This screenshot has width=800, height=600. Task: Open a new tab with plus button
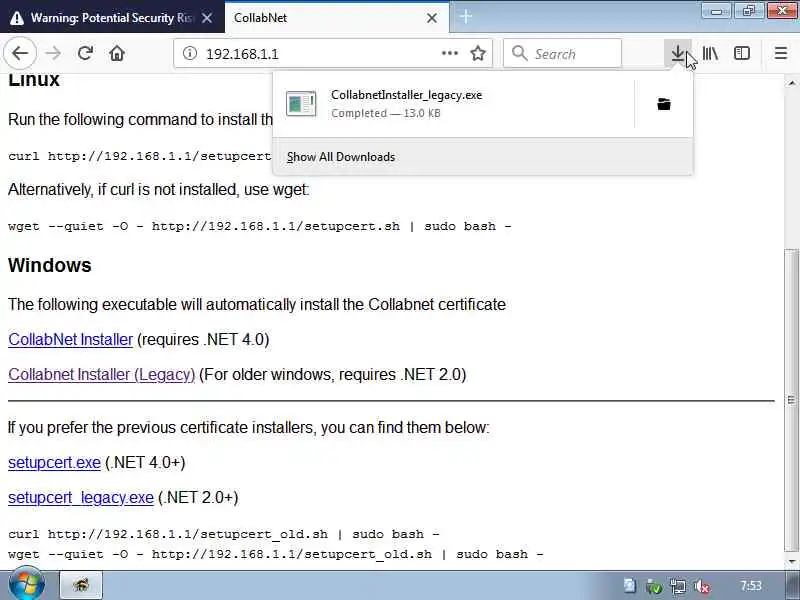point(466,17)
